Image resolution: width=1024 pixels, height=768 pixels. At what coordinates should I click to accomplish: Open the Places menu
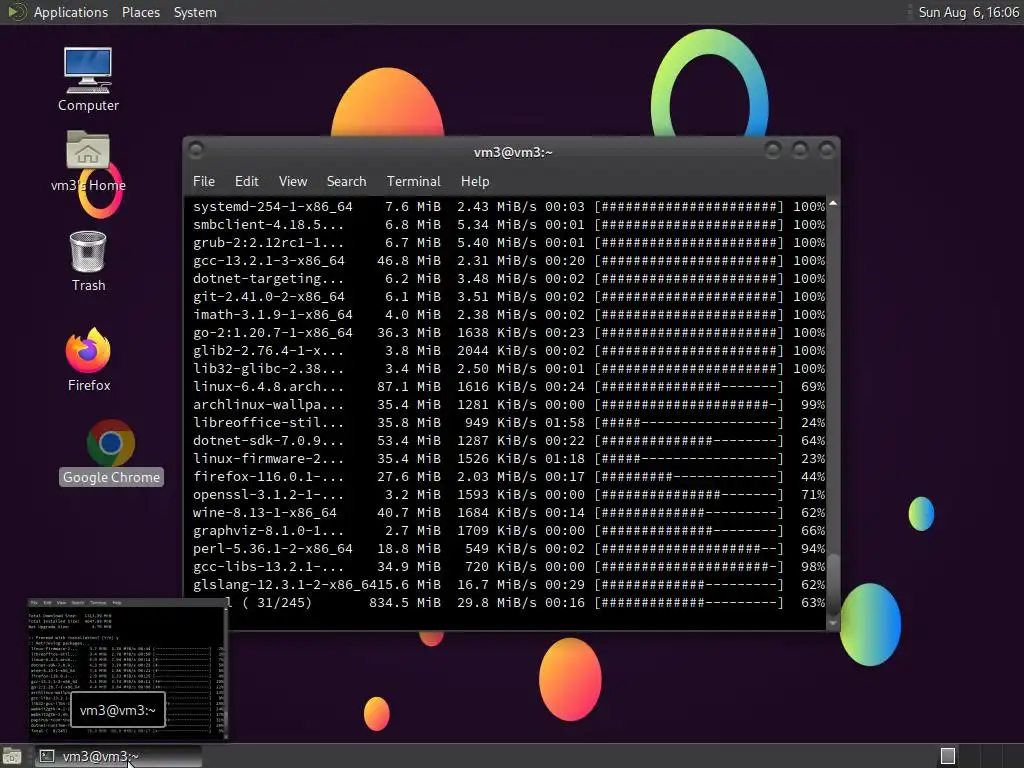(141, 12)
